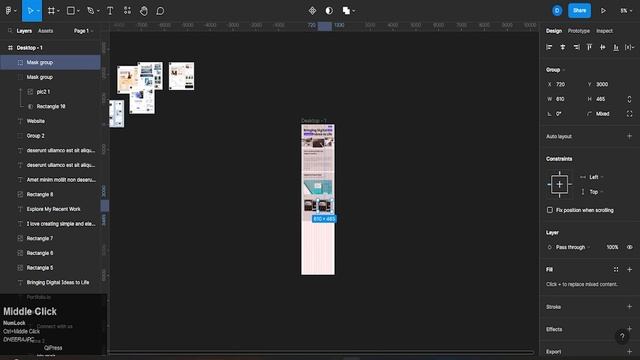Viewport: 640px width, 360px height.
Task: Open the Group type dropdown
Action: click(556, 70)
